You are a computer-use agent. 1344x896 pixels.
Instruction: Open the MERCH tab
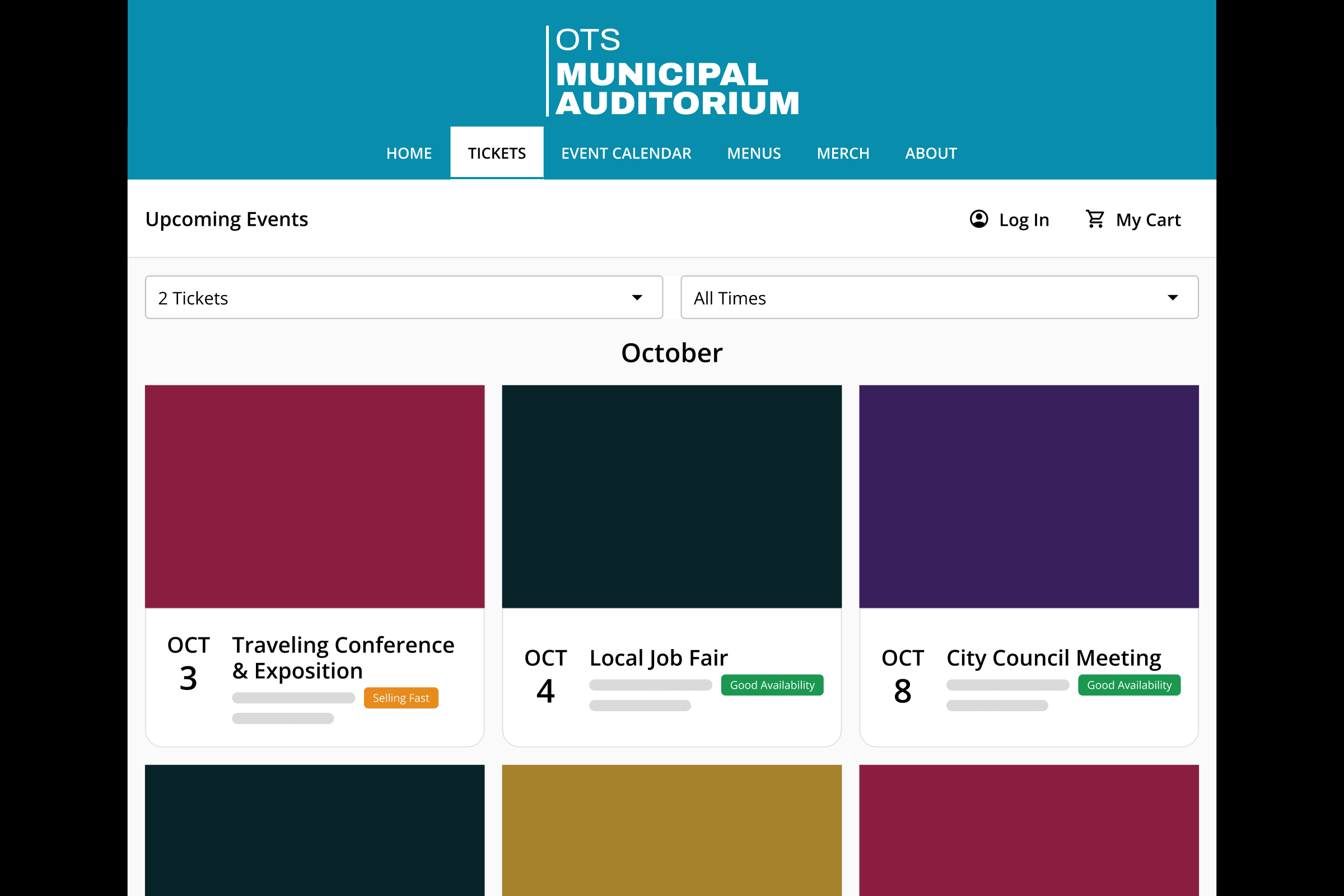(x=843, y=153)
